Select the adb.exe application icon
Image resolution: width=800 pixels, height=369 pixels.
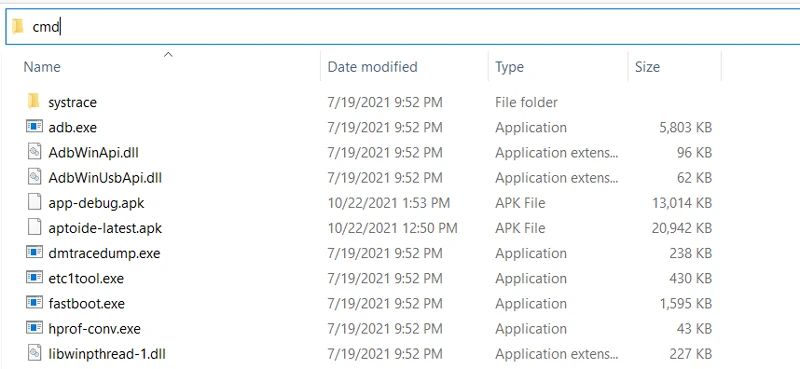pyautogui.click(x=34, y=127)
